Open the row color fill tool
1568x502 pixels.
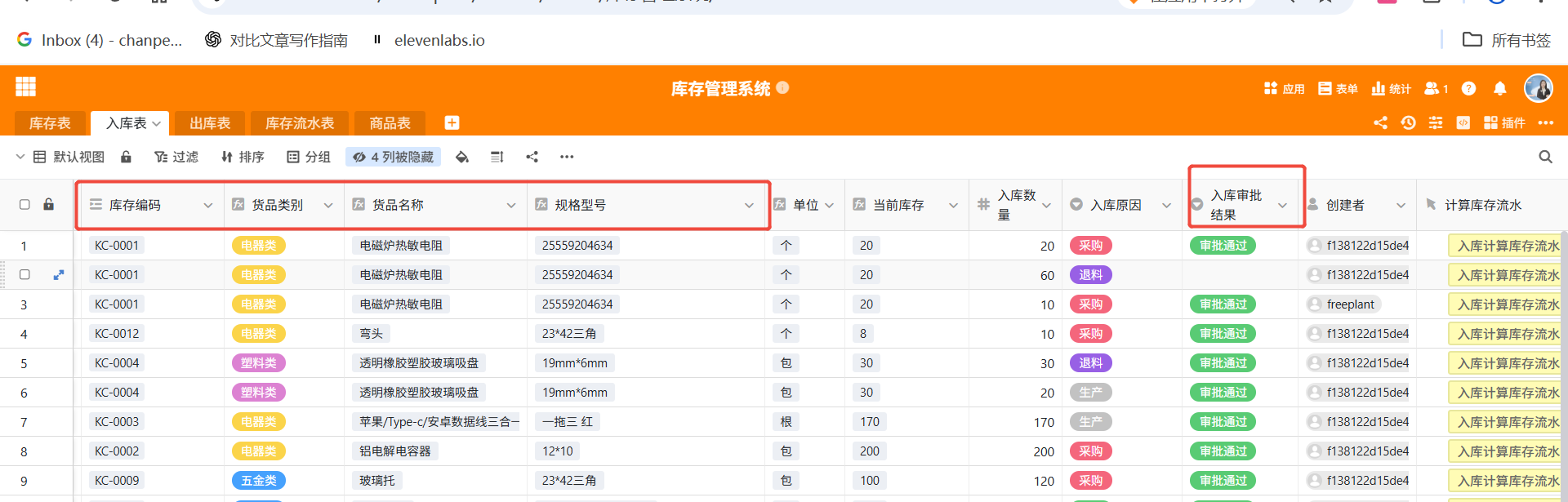coord(462,157)
